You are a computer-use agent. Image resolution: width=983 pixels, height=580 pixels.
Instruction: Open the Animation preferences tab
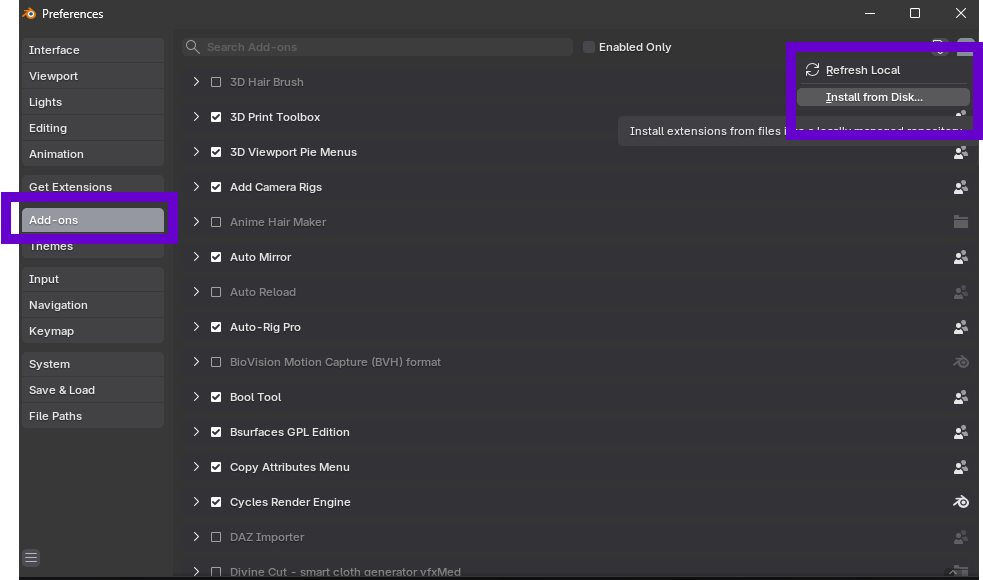pyautogui.click(x=93, y=154)
